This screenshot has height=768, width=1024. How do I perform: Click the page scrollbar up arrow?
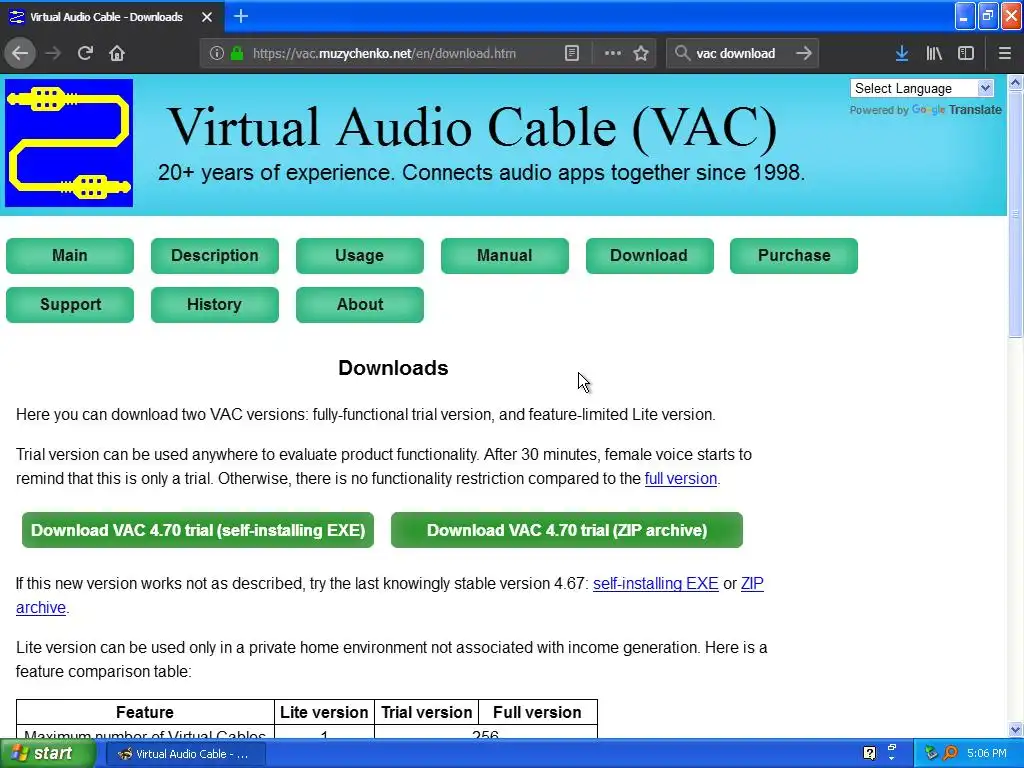click(1015, 82)
